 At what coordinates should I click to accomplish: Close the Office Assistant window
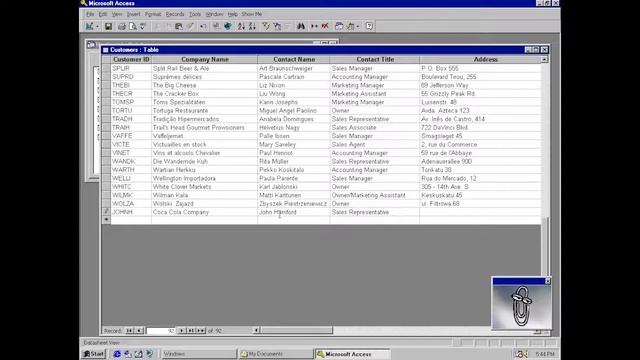point(547,281)
